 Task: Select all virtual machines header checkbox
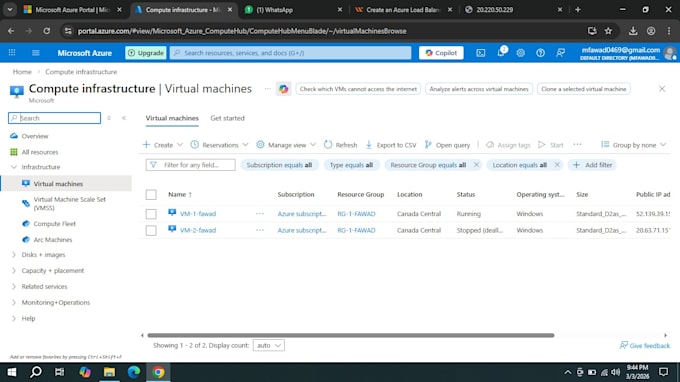(x=151, y=195)
